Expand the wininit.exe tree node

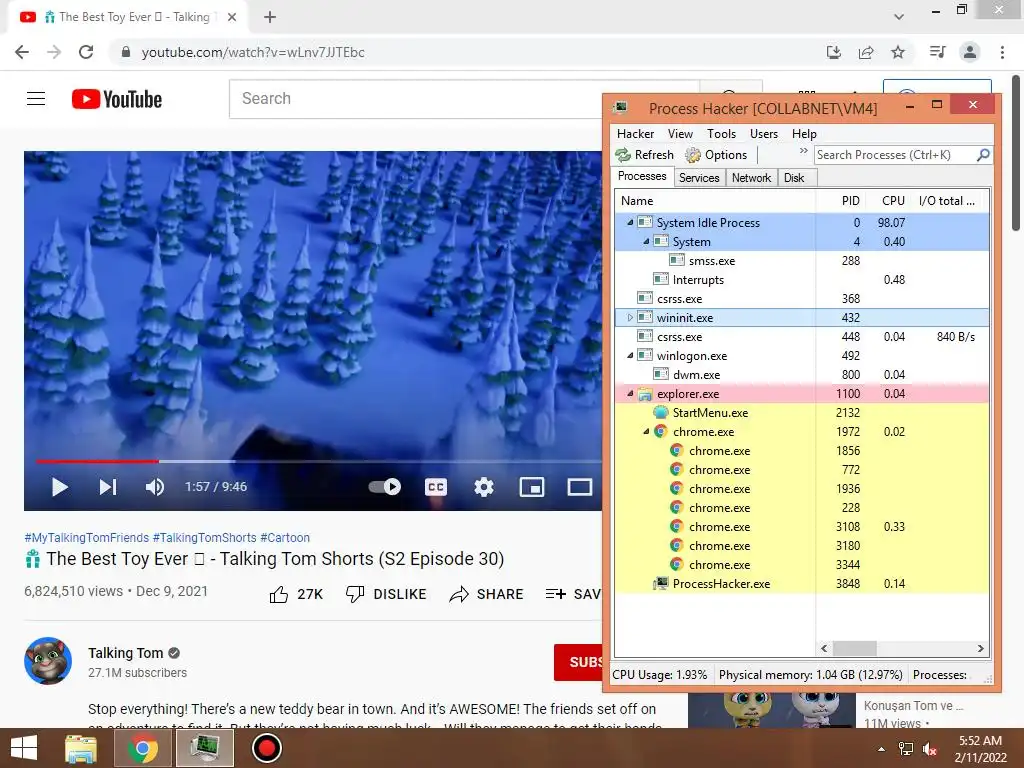click(x=630, y=317)
